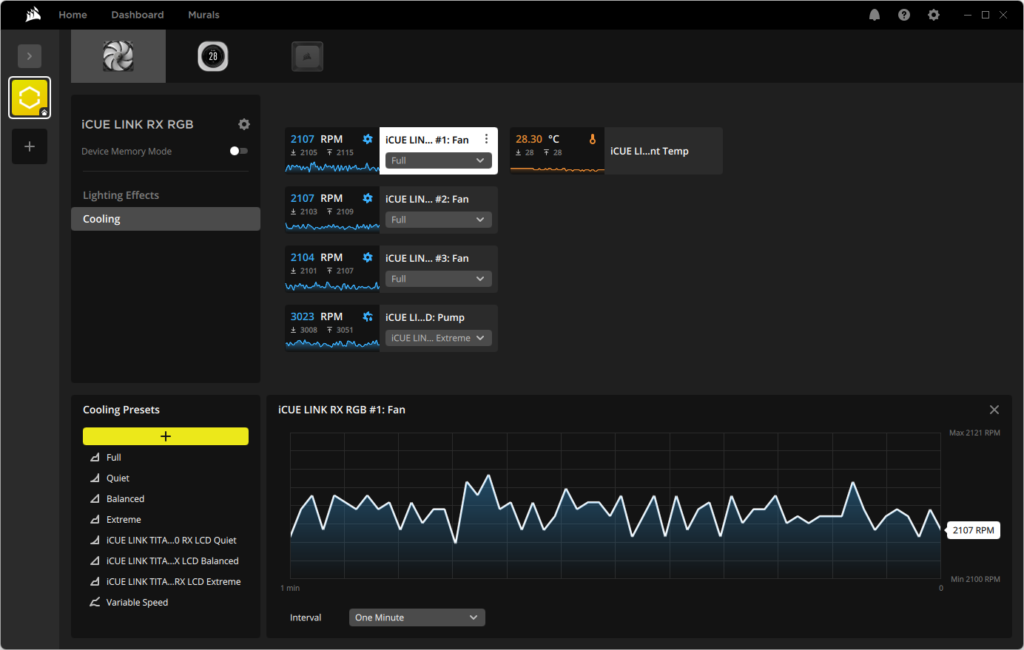Open iCUE settings gear in top bar
The width and height of the screenshot is (1024, 650).
934,15
